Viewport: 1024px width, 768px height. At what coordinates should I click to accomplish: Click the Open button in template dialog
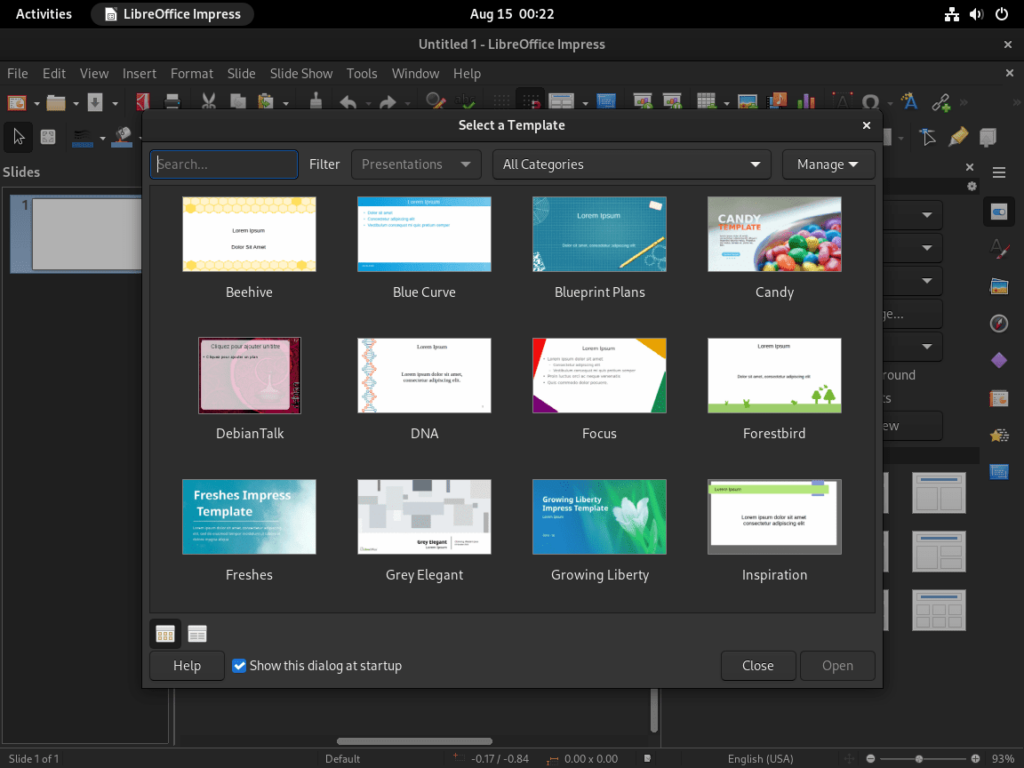pos(837,665)
